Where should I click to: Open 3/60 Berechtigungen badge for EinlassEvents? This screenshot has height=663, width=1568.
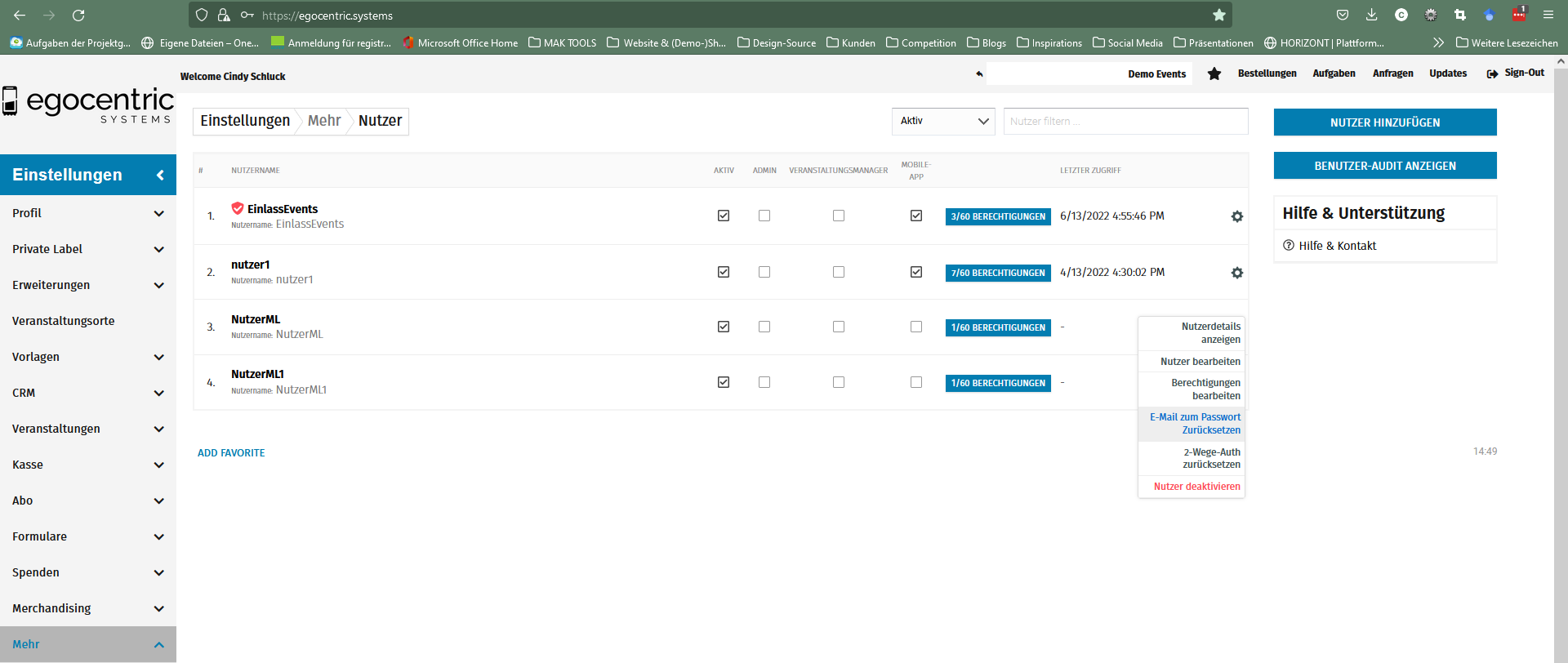[997, 216]
